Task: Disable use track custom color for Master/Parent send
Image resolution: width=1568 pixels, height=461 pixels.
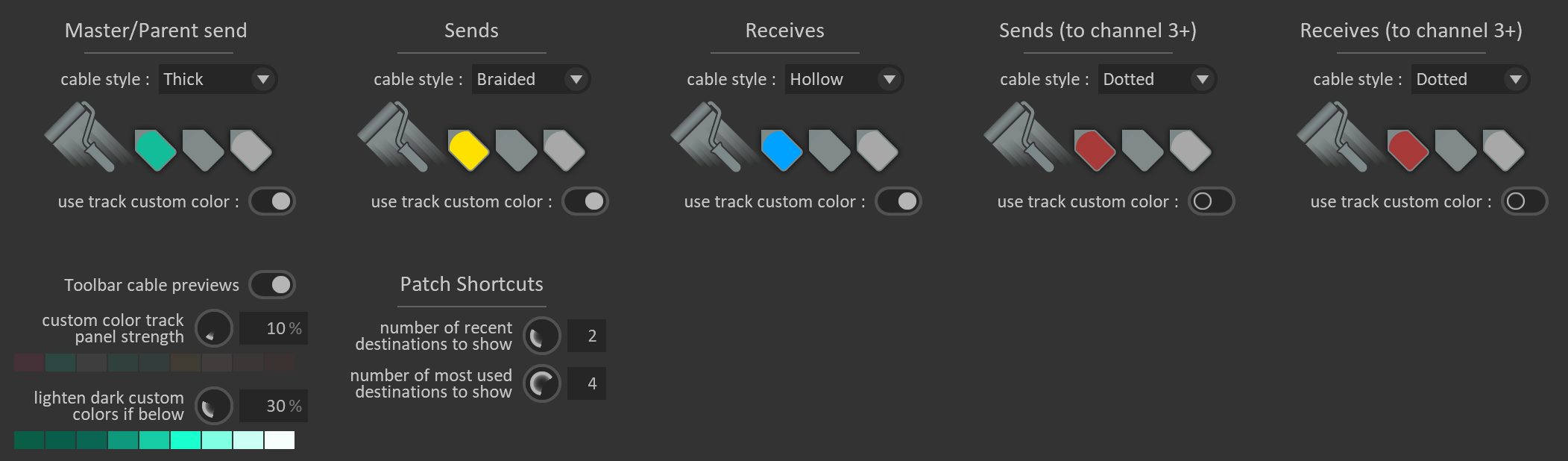Action: [x=273, y=201]
